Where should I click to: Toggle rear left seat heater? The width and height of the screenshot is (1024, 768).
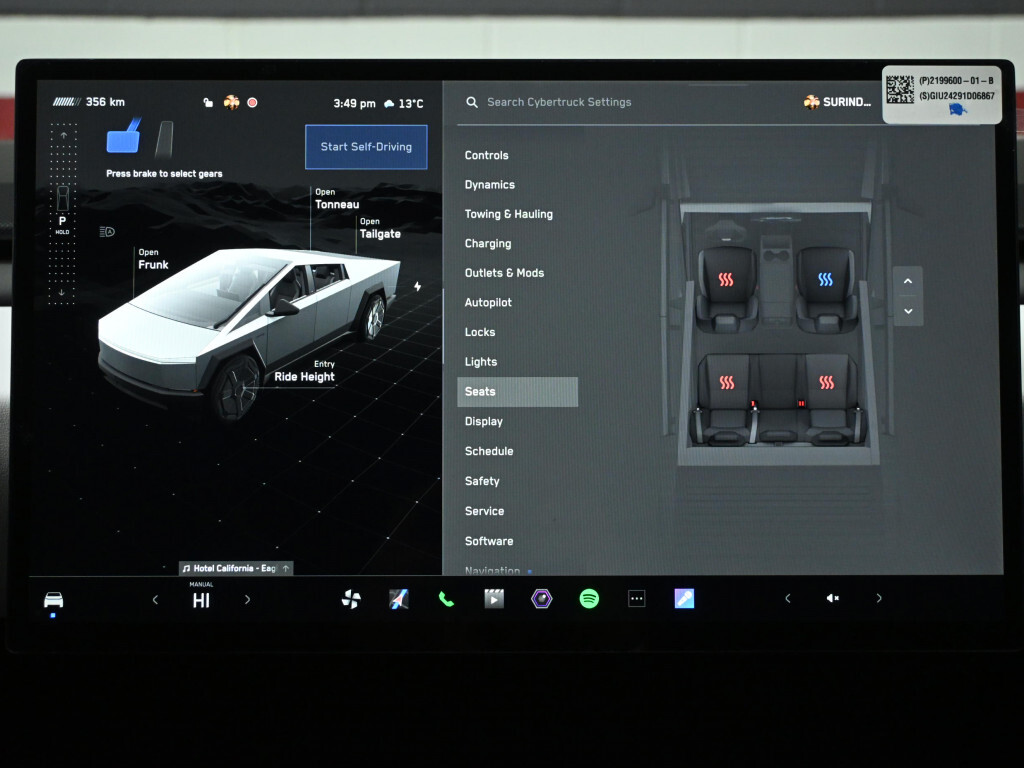[727, 382]
